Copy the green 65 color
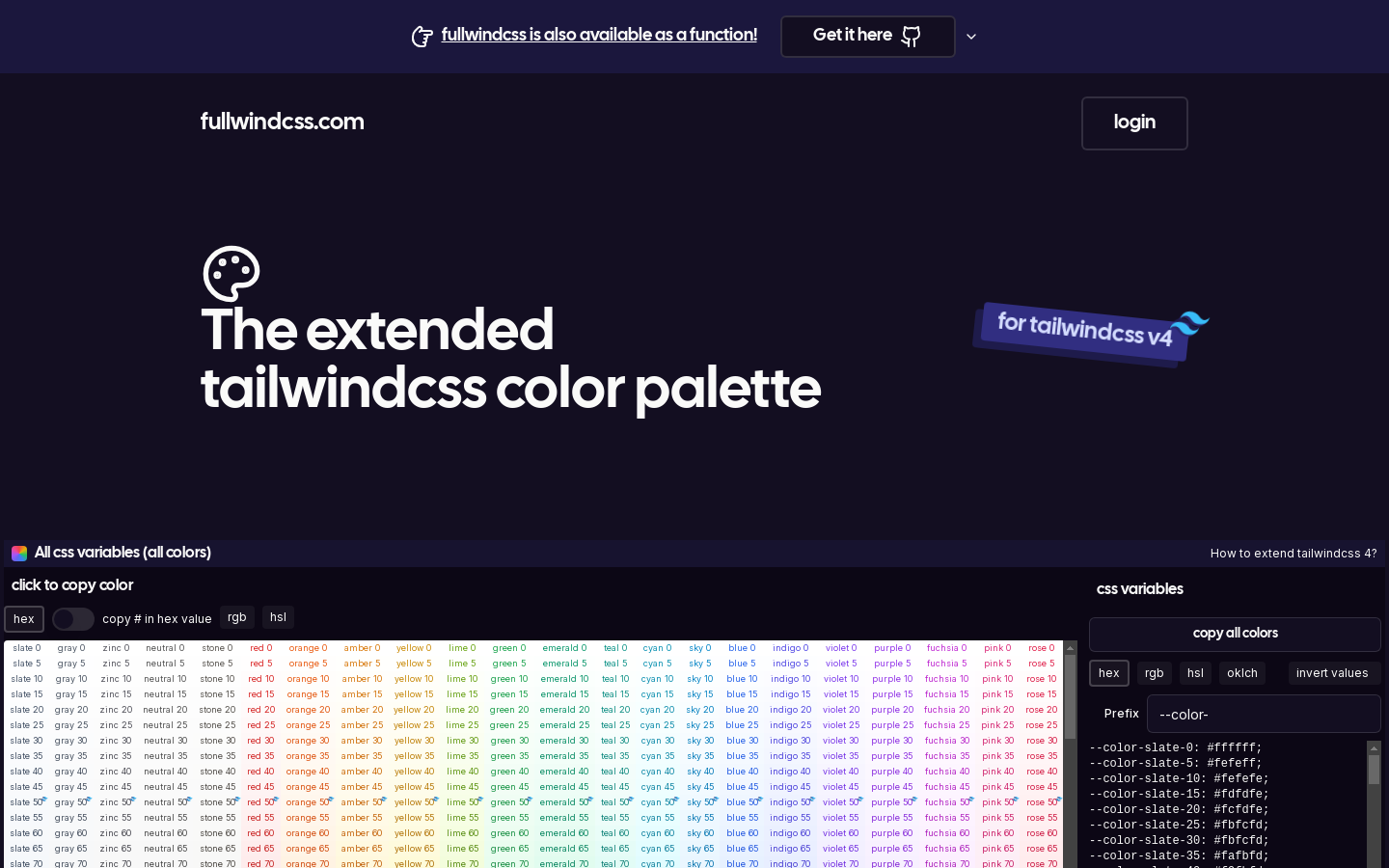The width and height of the screenshot is (1389, 868). (x=509, y=849)
